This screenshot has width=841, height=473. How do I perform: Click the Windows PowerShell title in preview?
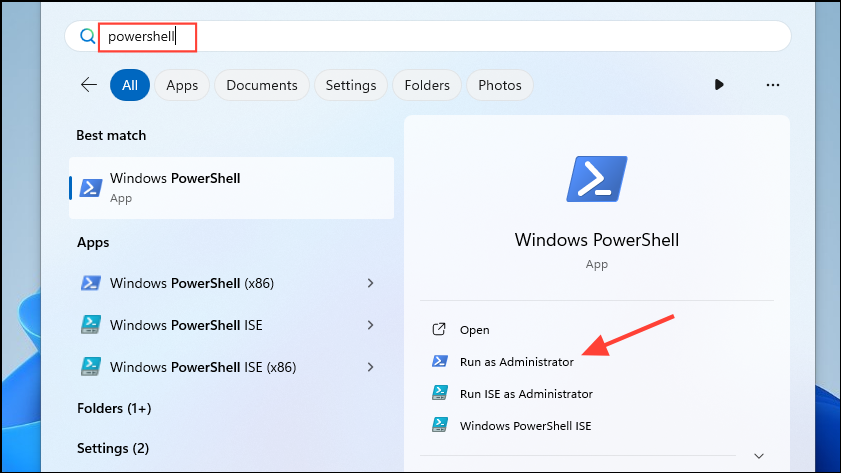coord(596,240)
